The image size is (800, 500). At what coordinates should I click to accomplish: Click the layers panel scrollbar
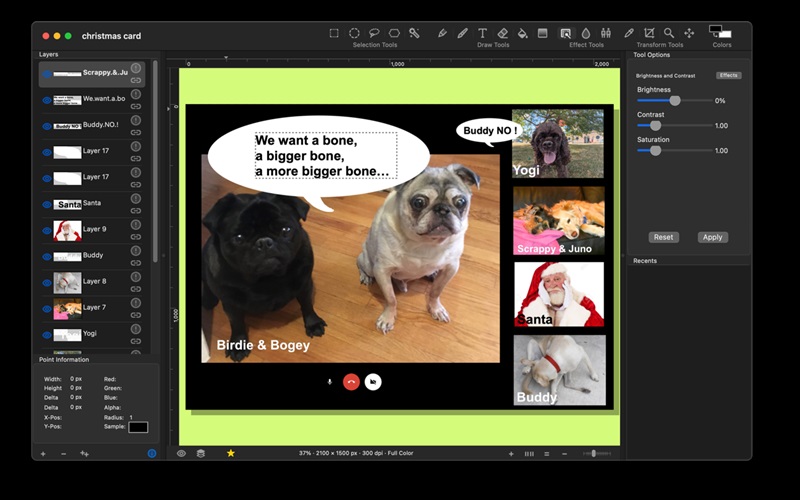pyautogui.click(x=155, y=161)
